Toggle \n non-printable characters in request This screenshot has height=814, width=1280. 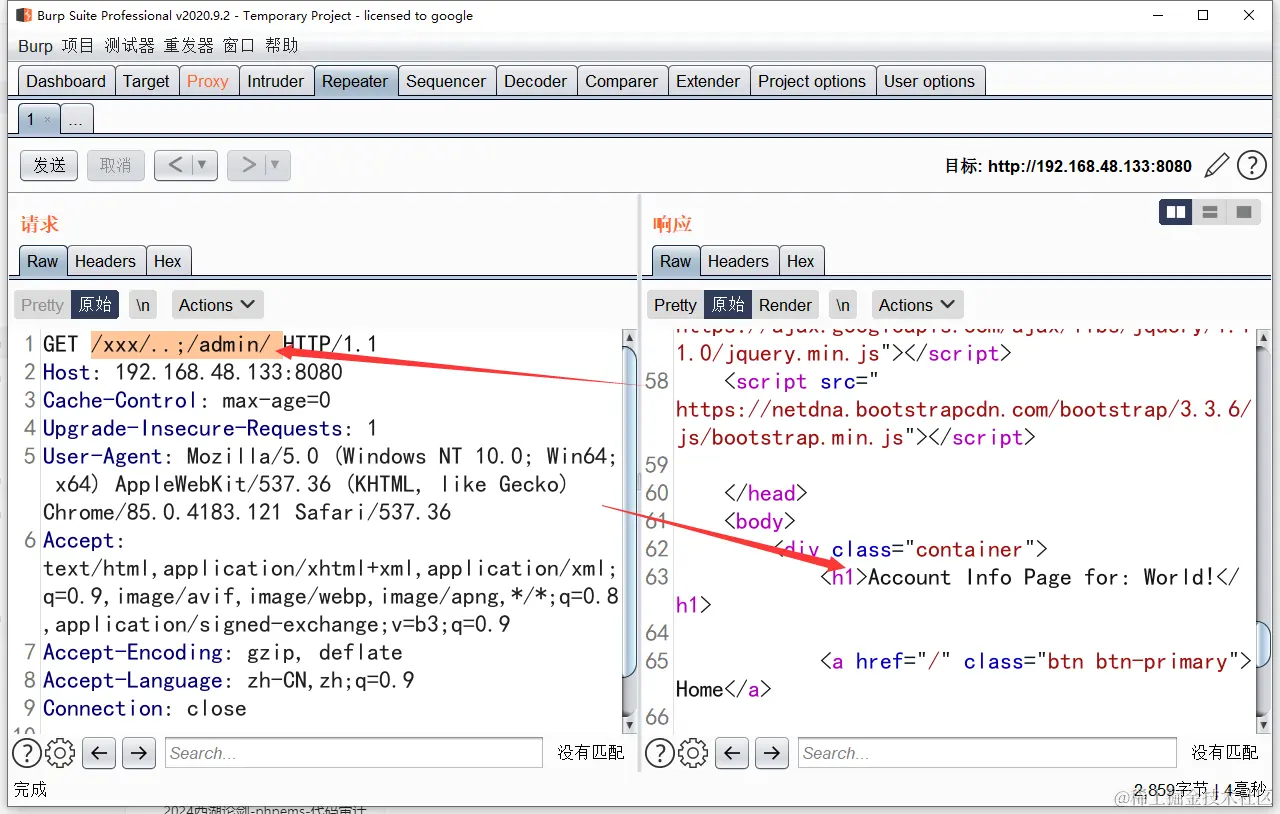[x=144, y=305]
